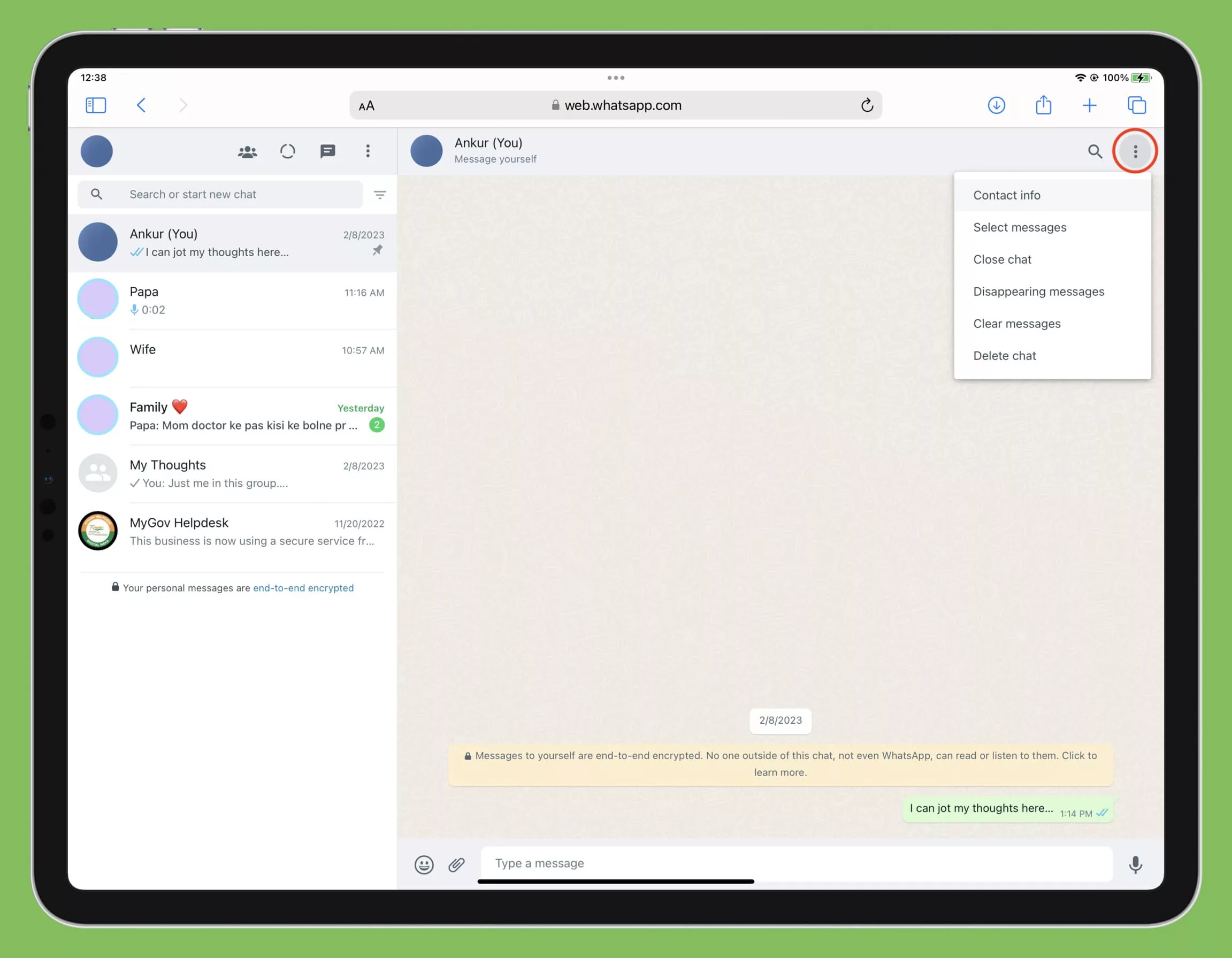Click the pin icon on Ankur chat
This screenshot has width=1232, height=958.
(377, 250)
